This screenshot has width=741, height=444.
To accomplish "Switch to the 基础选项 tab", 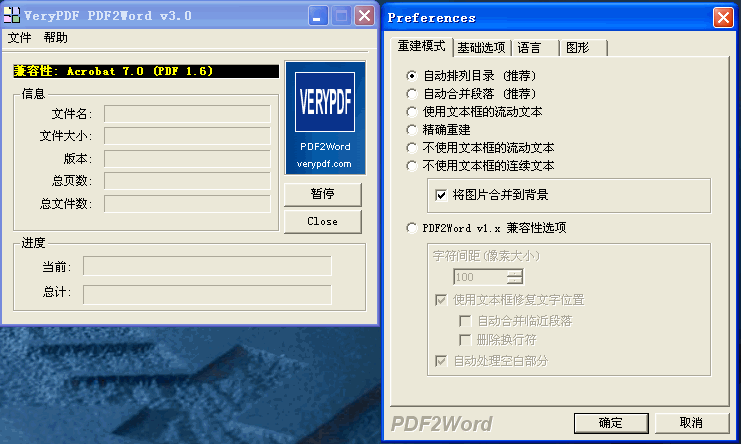I will point(482,48).
